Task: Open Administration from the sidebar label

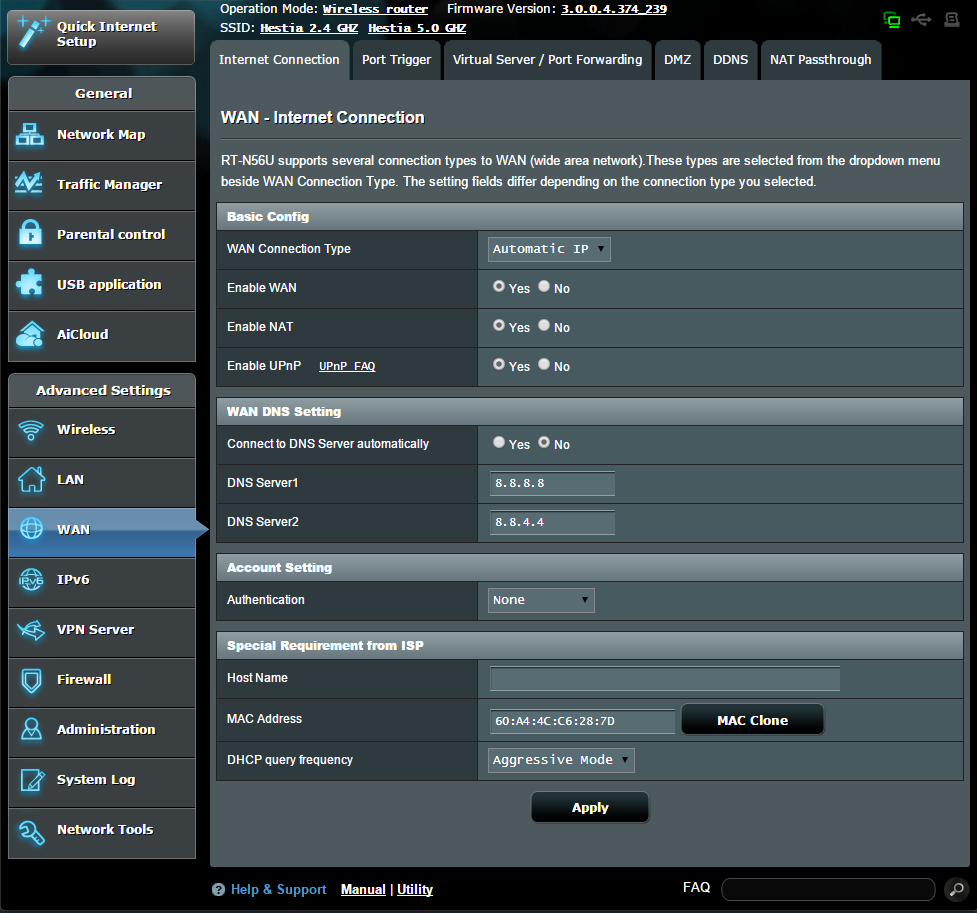Action: (106, 729)
